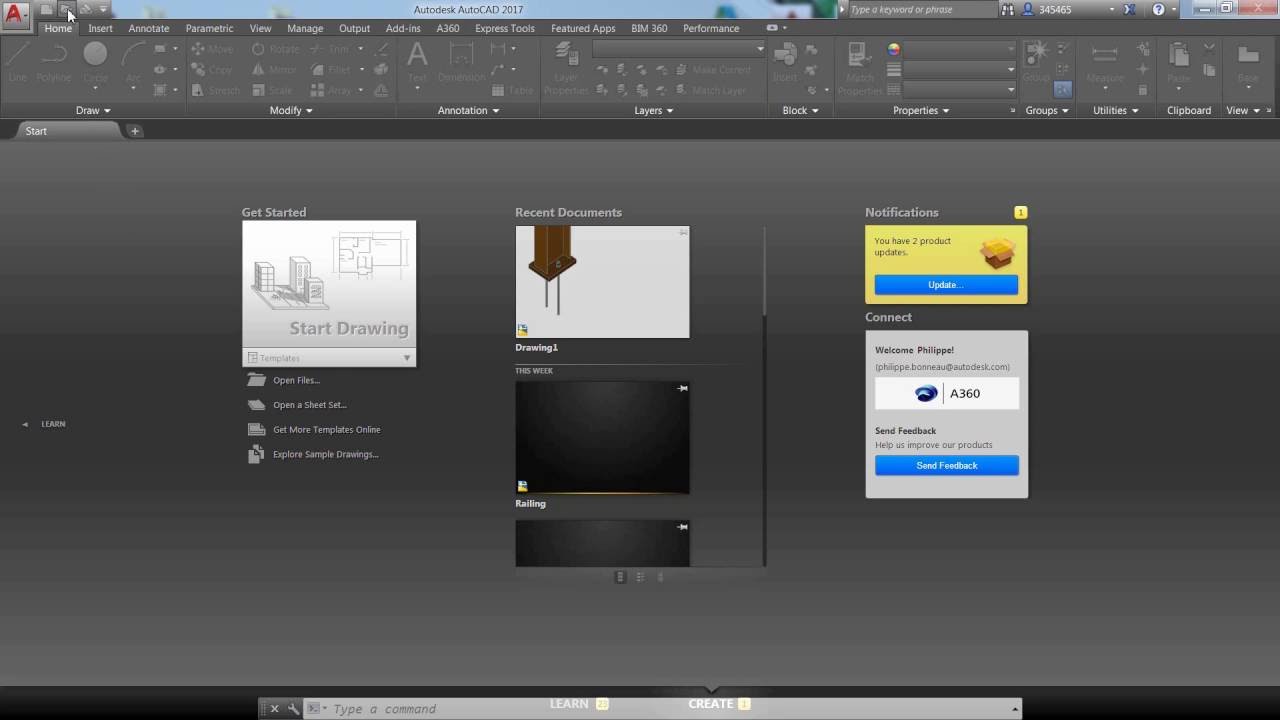
Task: Click Get More Templates Online link
Action: coord(326,429)
